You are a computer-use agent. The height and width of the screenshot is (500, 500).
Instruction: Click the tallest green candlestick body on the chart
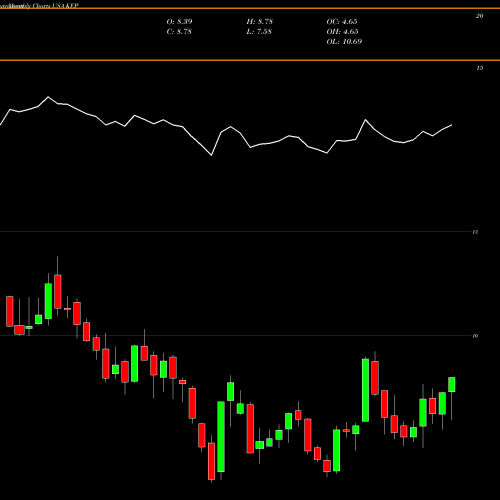pyautogui.click(x=221, y=437)
